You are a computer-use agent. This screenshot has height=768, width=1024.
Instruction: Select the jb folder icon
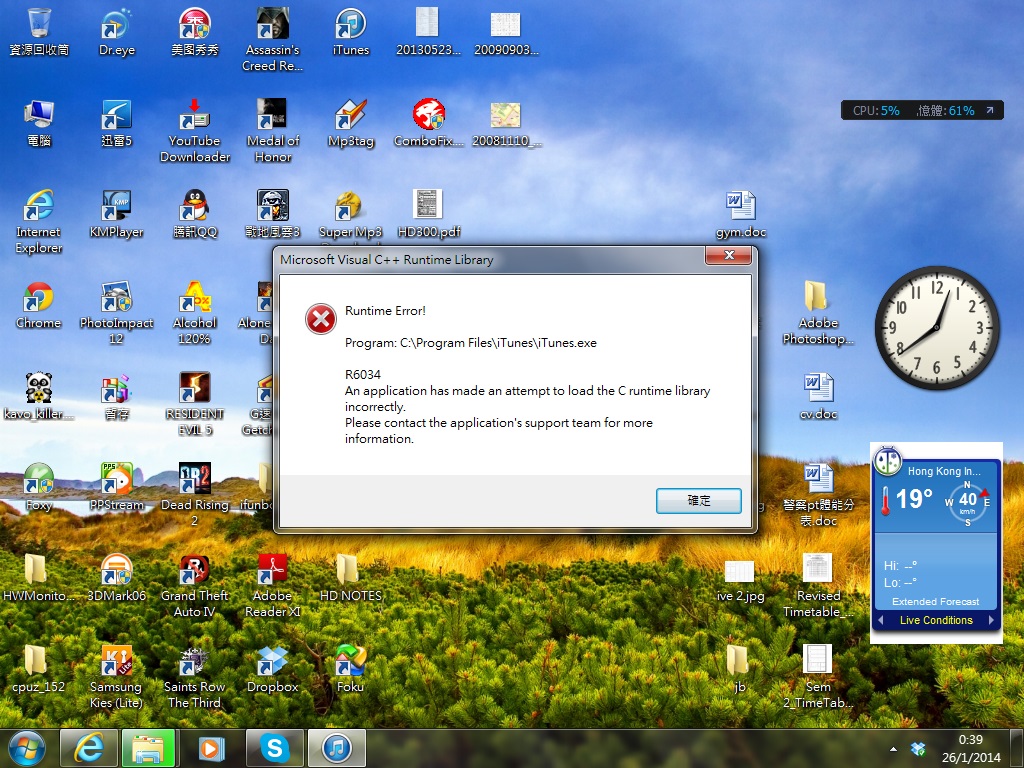[739, 668]
